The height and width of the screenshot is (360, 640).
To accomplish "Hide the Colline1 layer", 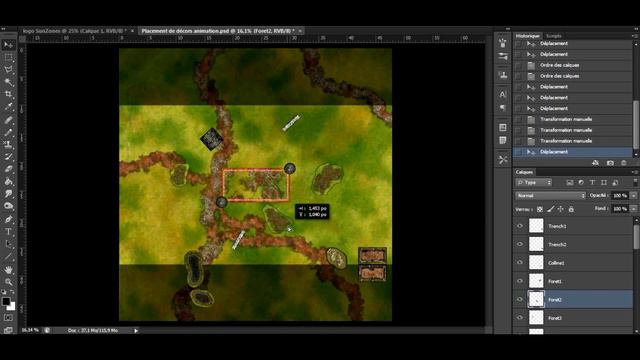I will pyautogui.click(x=520, y=262).
